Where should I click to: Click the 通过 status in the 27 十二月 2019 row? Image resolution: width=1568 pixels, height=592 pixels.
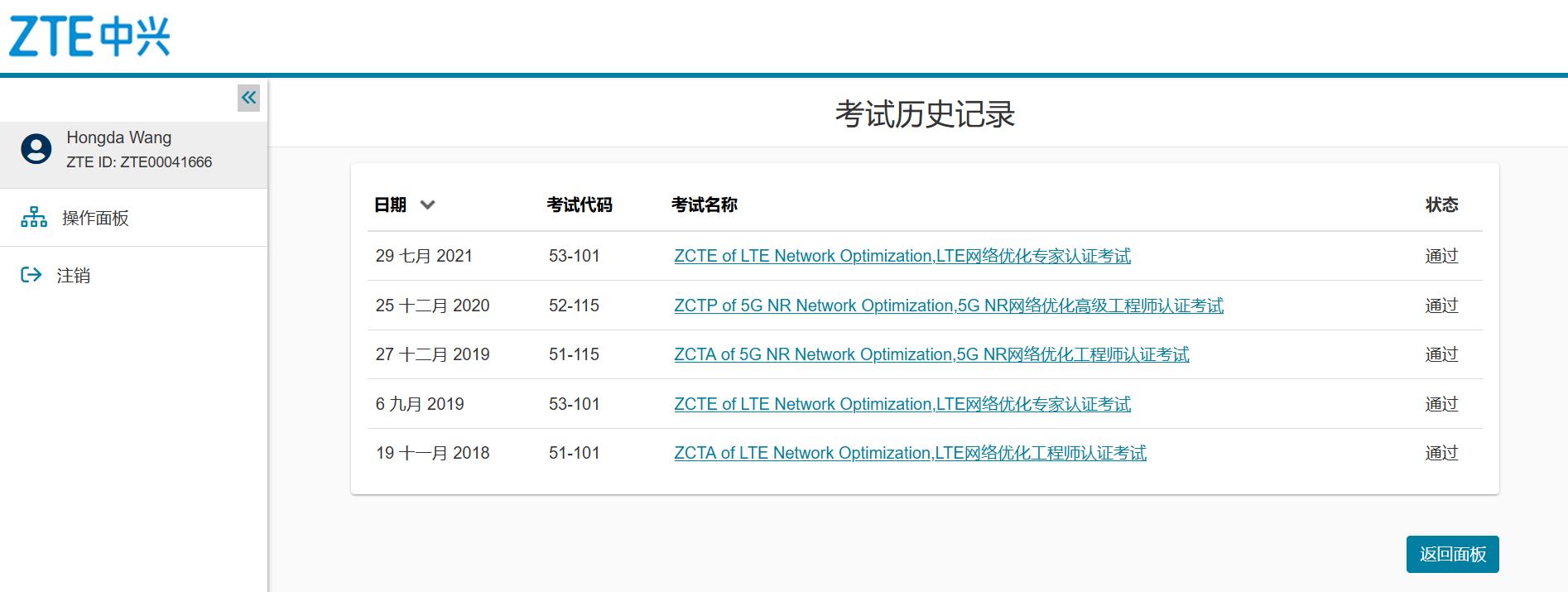1441,354
